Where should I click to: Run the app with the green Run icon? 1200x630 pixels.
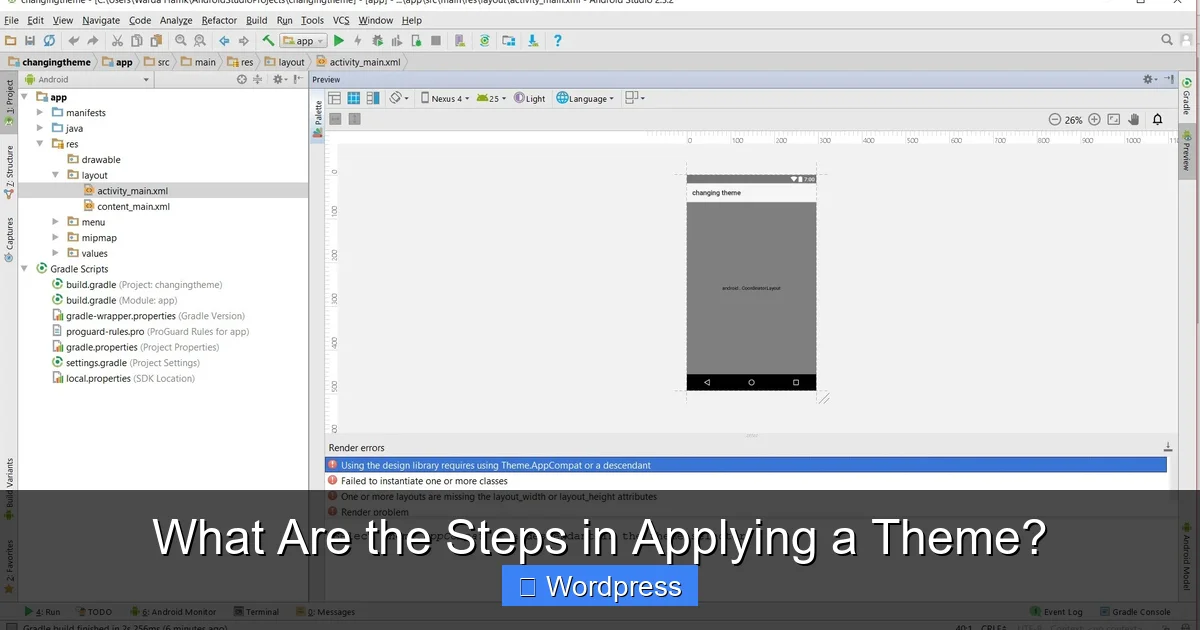pyautogui.click(x=339, y=40)
